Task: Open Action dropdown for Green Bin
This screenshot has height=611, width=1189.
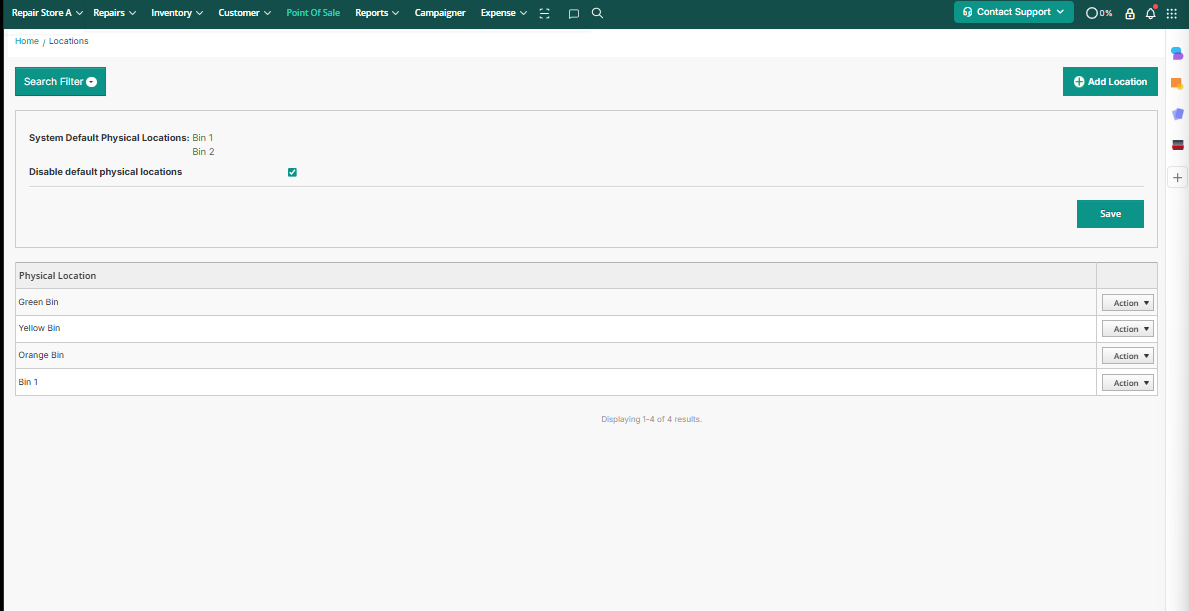Action: [1127, 303]
